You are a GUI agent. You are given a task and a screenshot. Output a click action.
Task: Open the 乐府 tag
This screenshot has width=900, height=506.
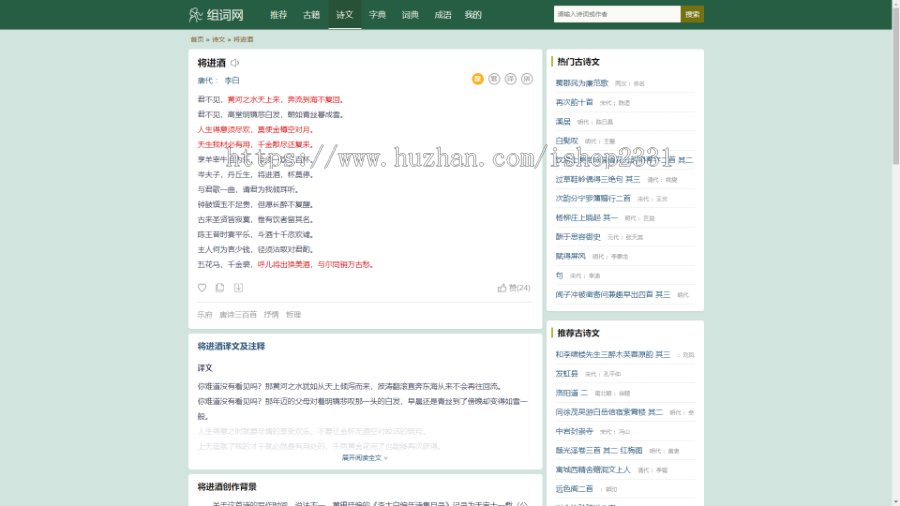tap(205, 314)
